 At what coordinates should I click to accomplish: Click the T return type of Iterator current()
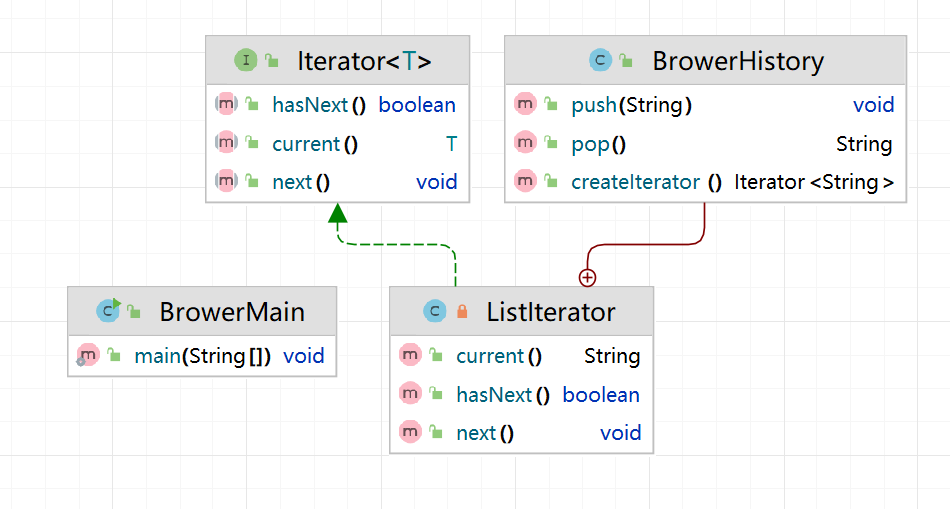point(451,144)
